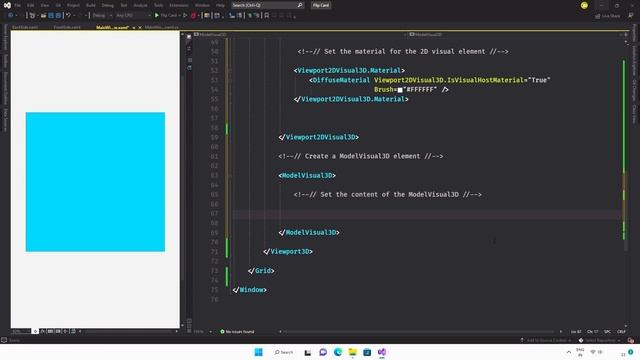Image resolution: width=640 pixels, height=360 pixels.
Task: Switch to Visual Studio taskbar icon
Action: pyautogui.click(x=382, y=352)
